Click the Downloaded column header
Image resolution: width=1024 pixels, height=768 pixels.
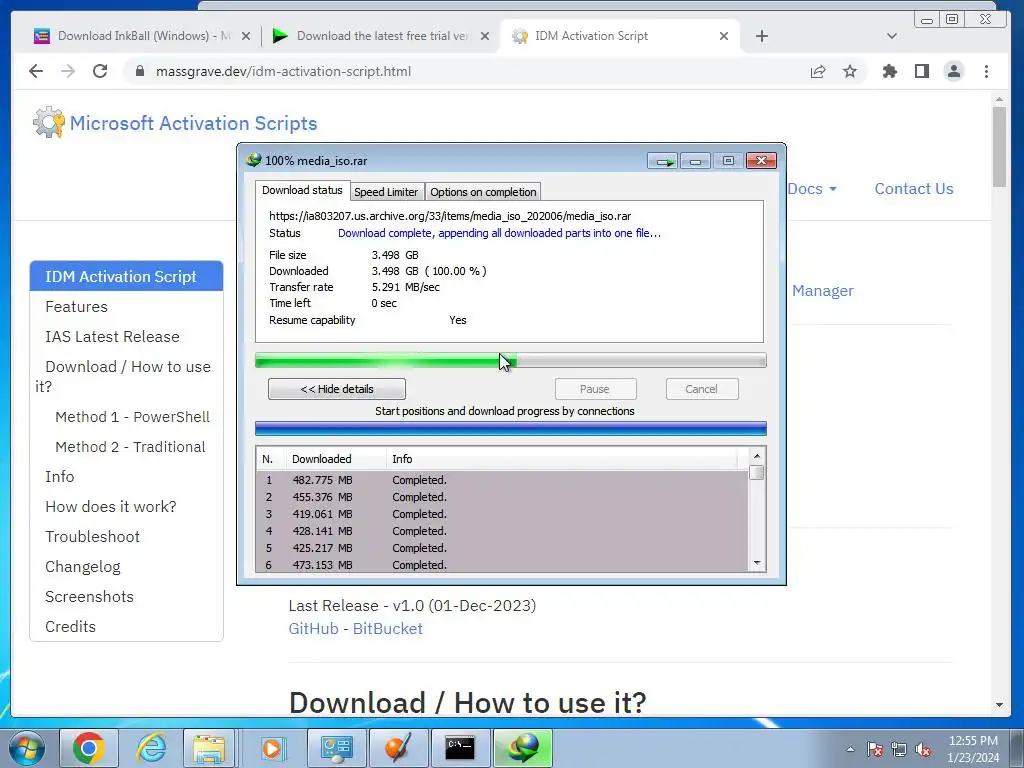pyautogui.click(x=336, y=458)
